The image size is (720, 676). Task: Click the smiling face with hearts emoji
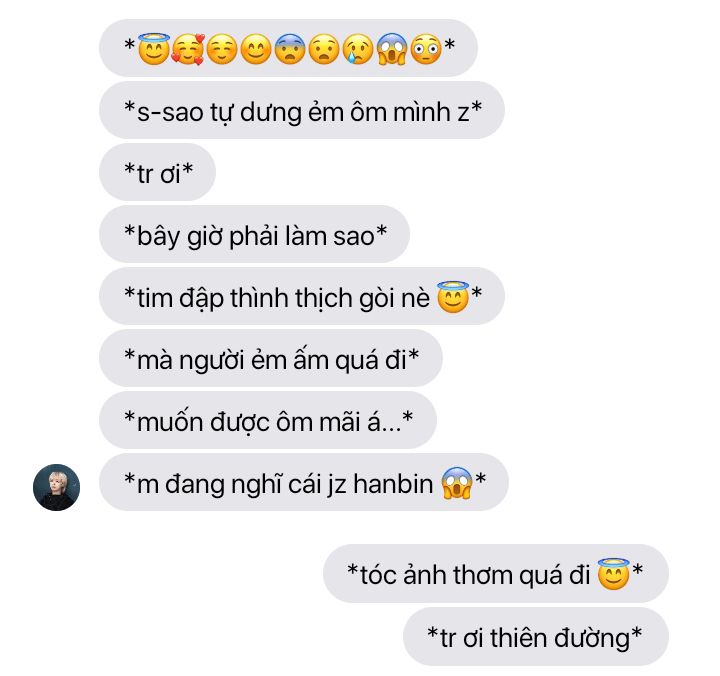(x=187, y=49)
